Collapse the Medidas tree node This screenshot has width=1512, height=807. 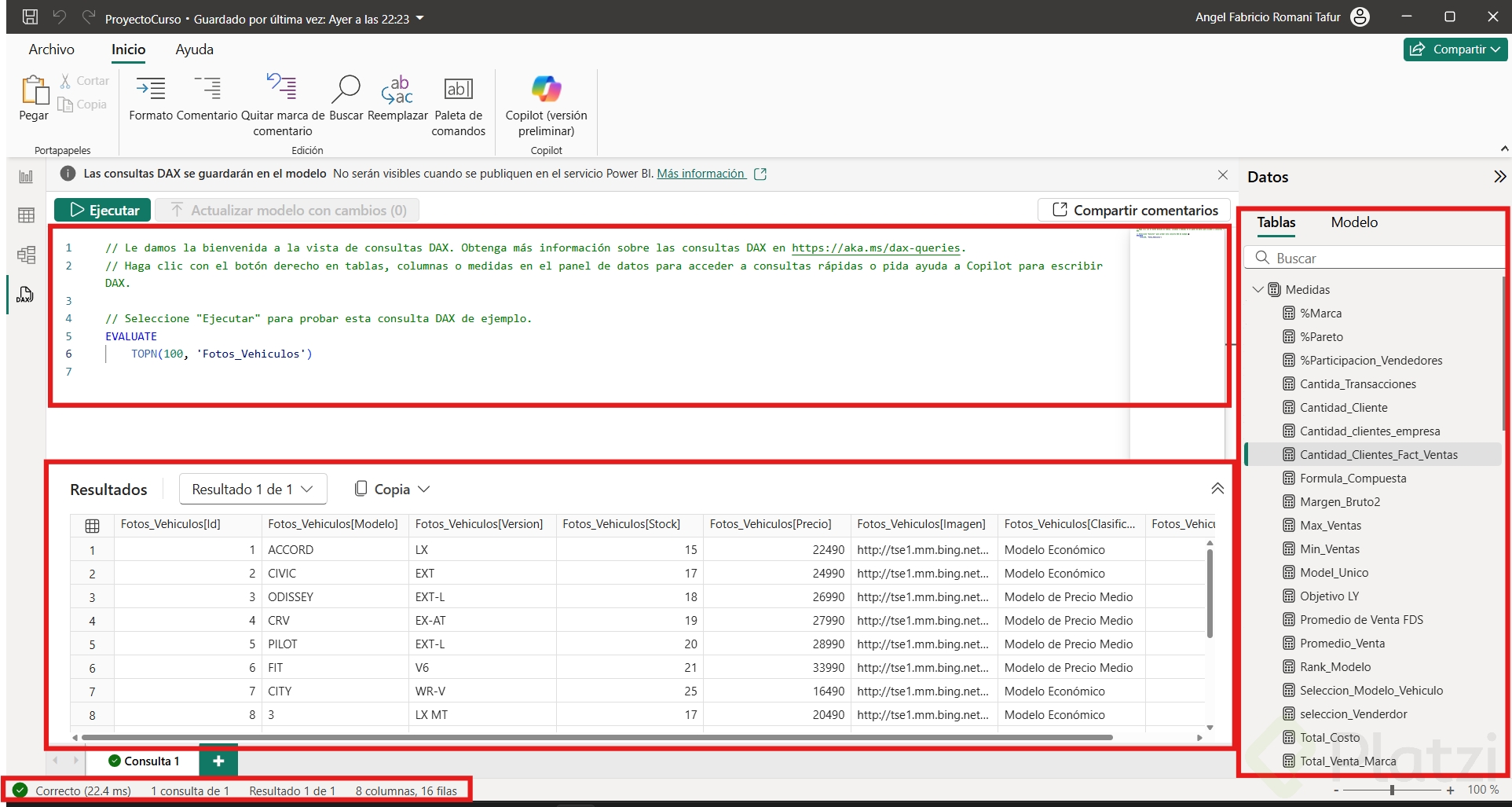coord(1258,290)
